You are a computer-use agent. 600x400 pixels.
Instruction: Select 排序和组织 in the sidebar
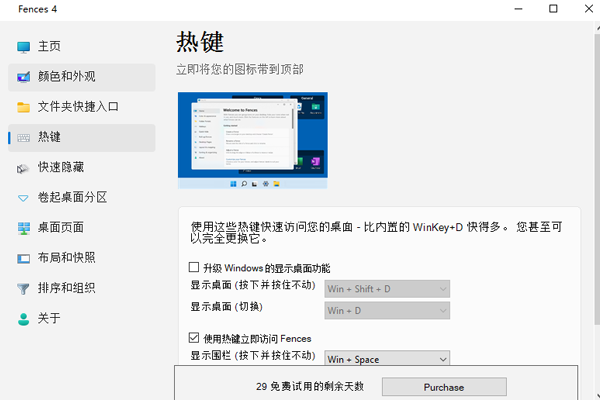82,289
